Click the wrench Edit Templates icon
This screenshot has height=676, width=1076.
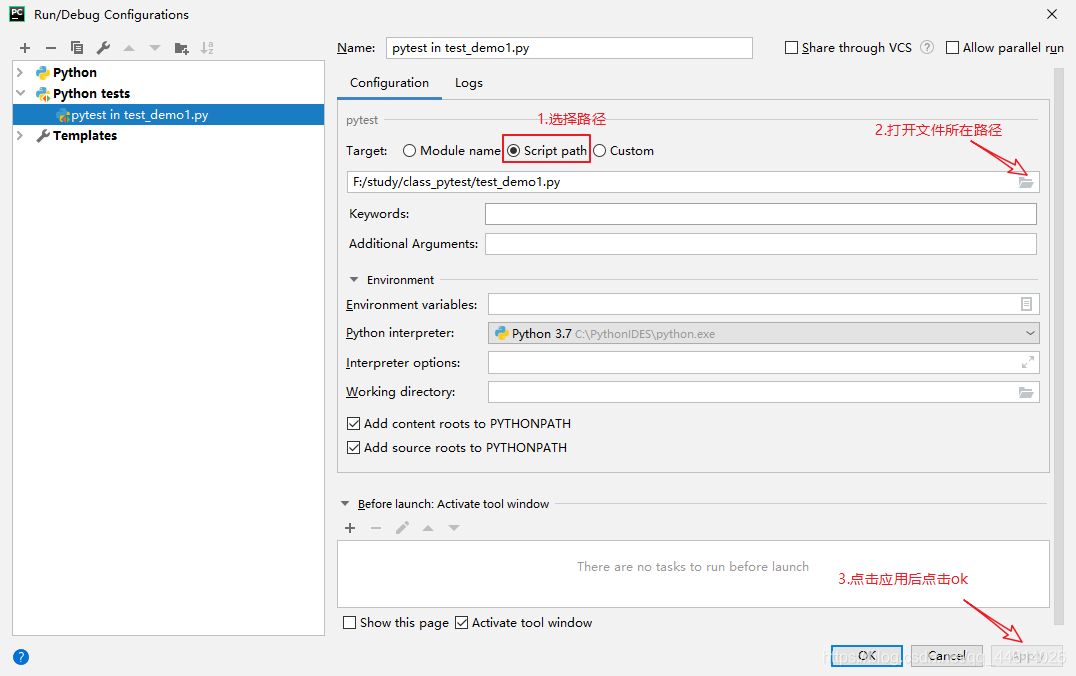[x=103, y=48]
